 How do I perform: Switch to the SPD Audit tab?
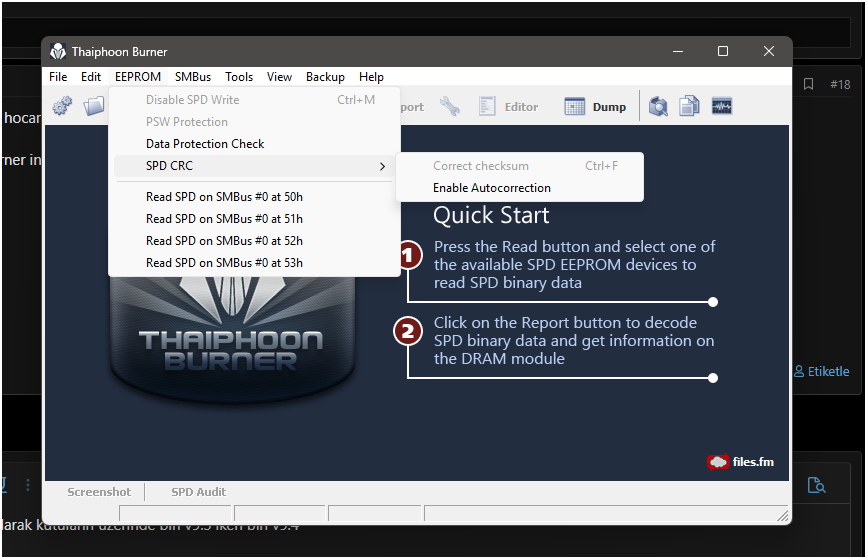(x=199, y=492)
